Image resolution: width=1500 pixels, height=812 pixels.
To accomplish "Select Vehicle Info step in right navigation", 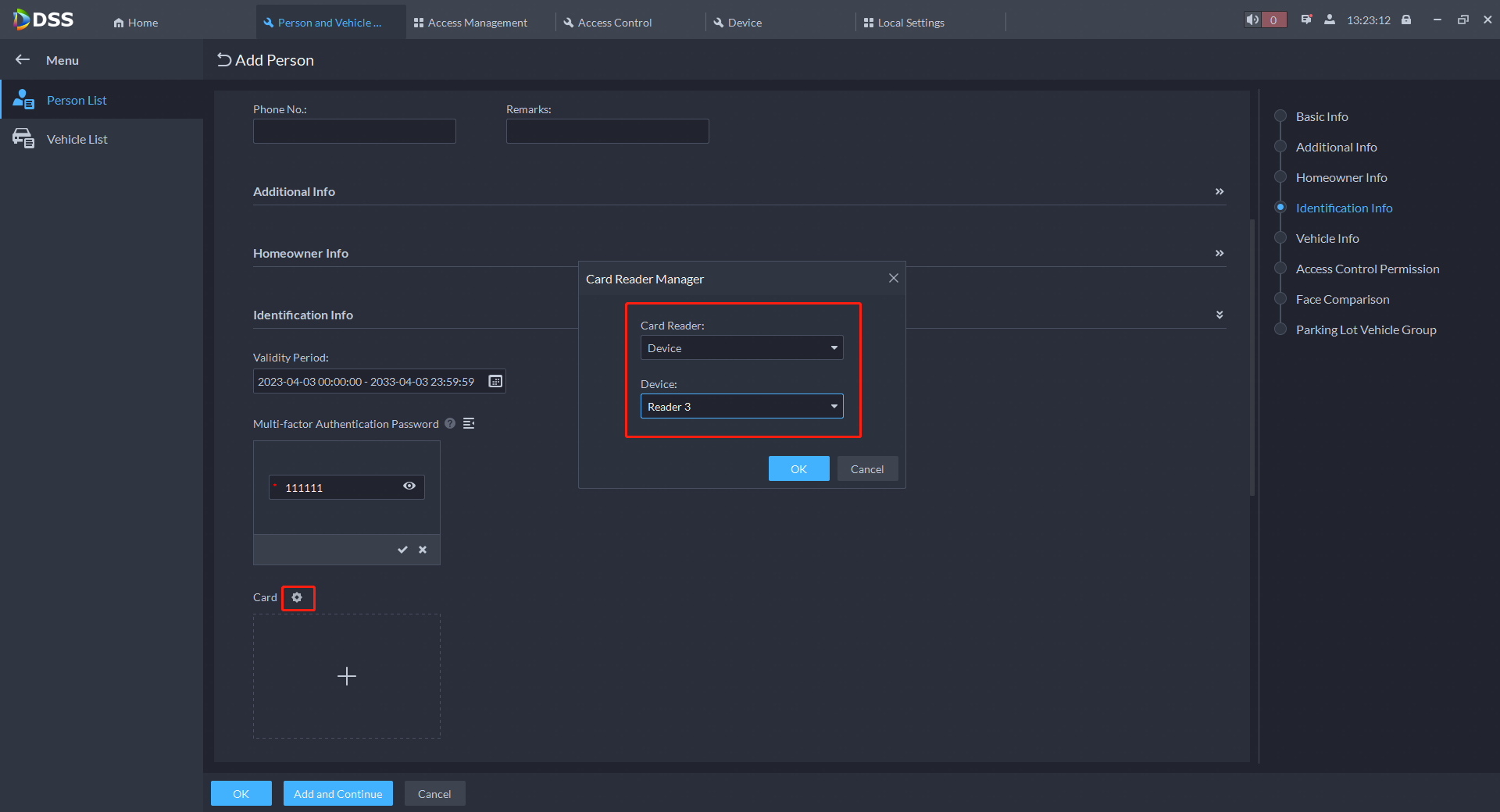I will click(x=1327, y=238).
